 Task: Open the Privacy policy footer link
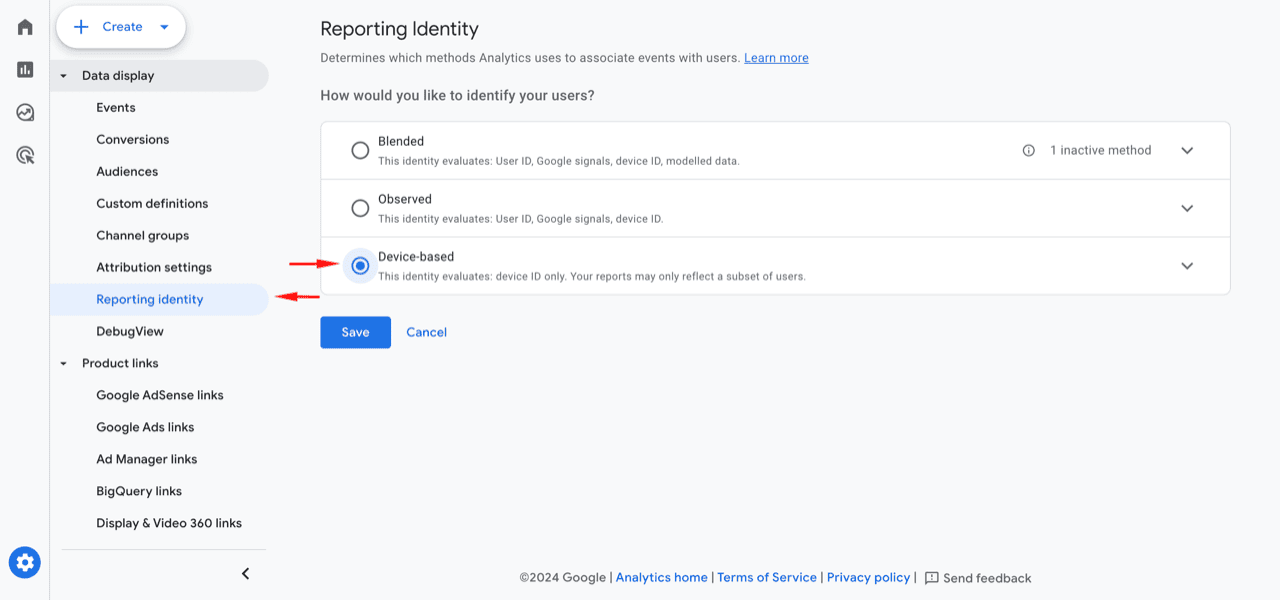click(x=868, y=578)
